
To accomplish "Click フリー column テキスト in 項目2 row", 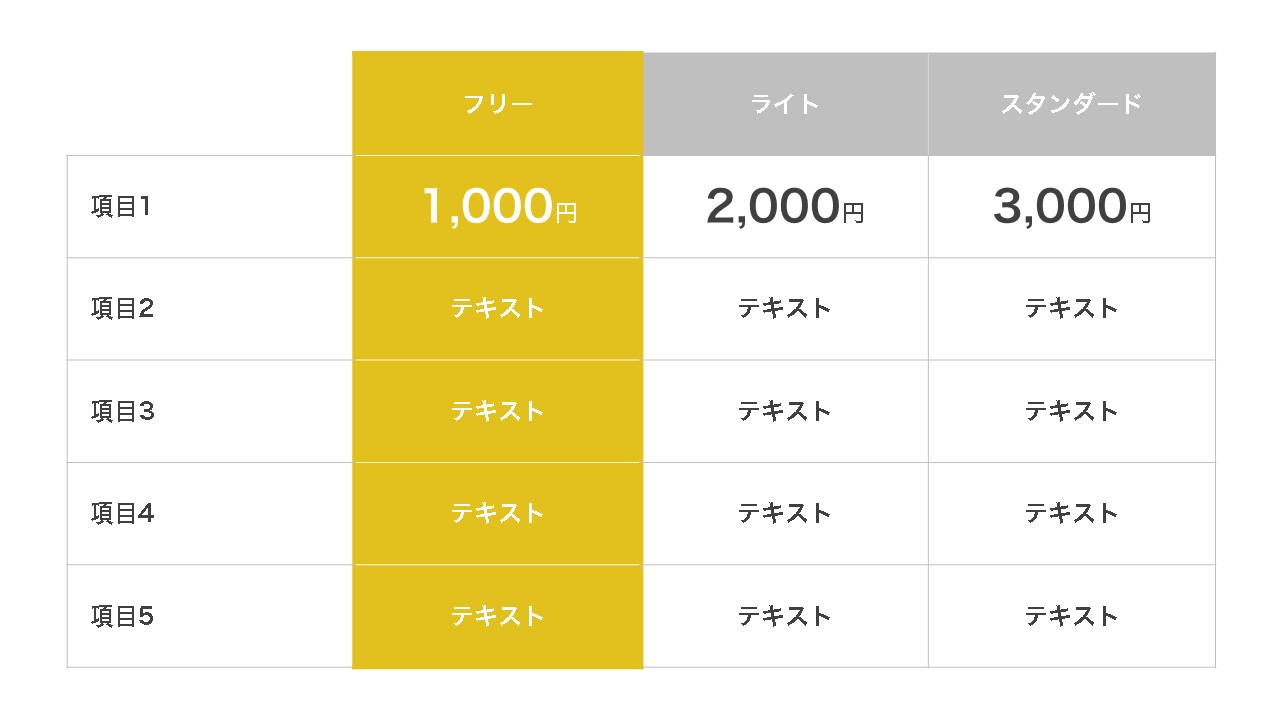I will pyautogui.click(x=497, y=309).
